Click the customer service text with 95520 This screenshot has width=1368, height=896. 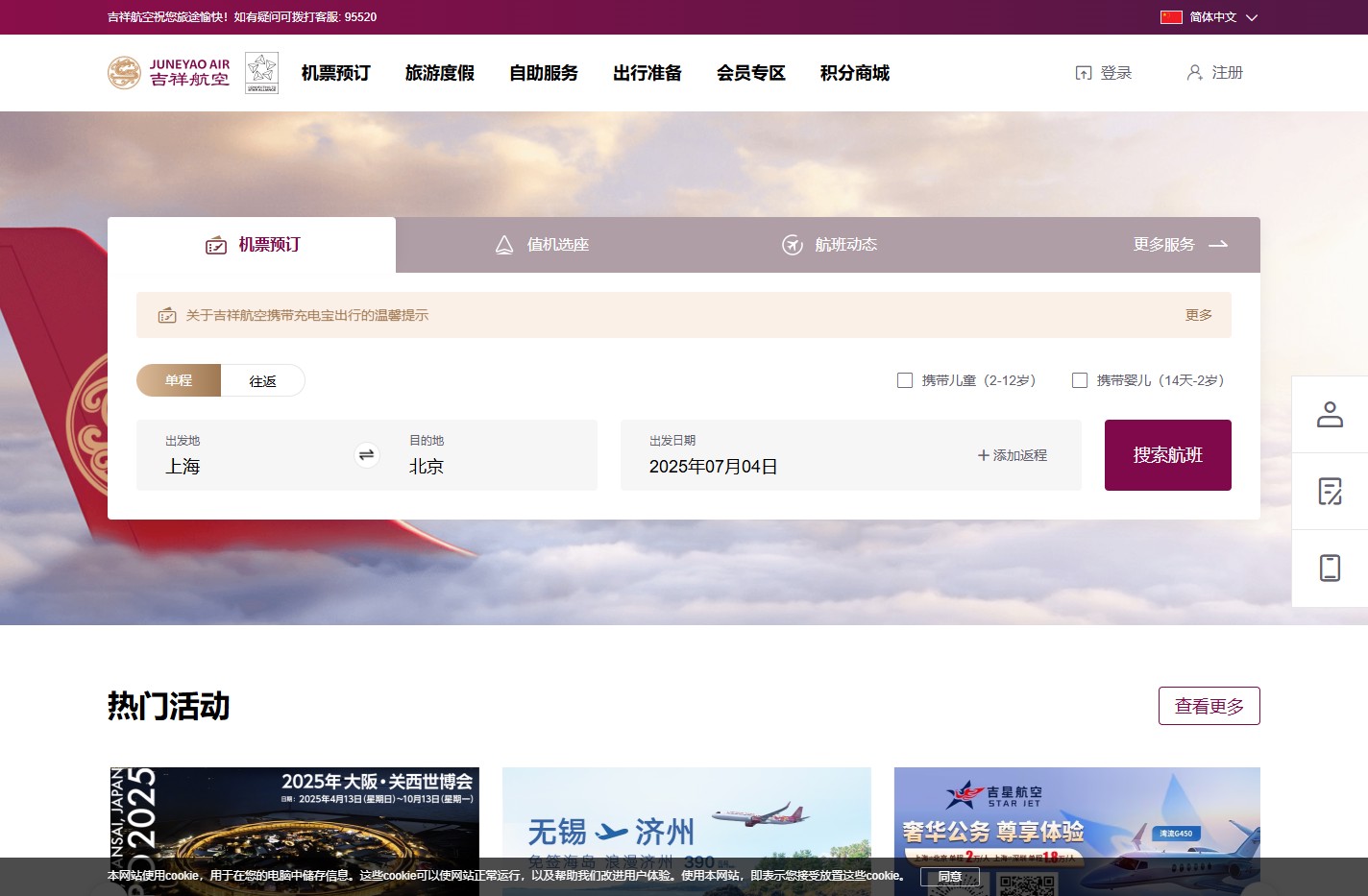[x=242, y=17]
